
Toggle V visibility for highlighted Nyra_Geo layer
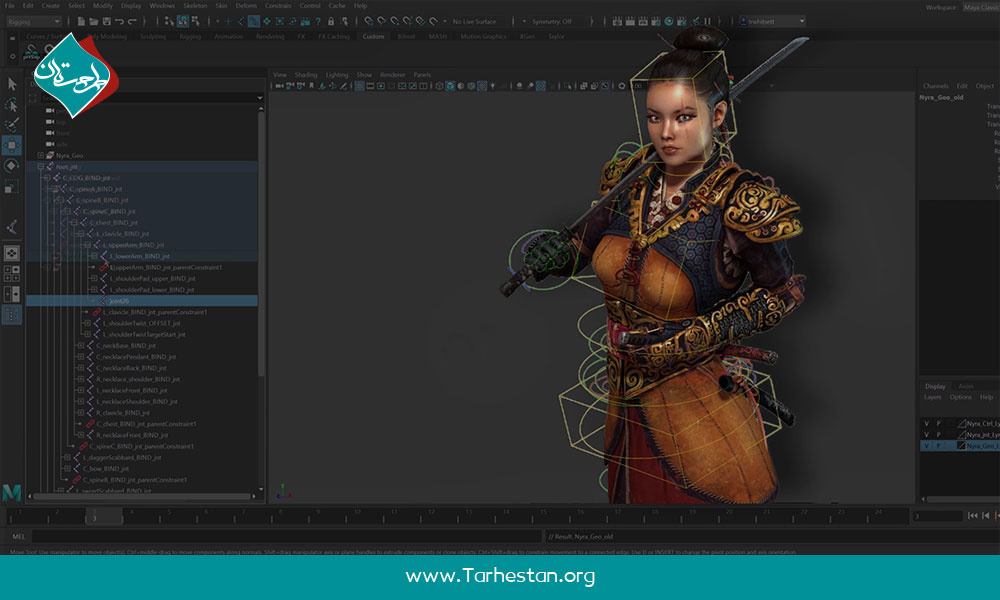(x=926, y=446)
